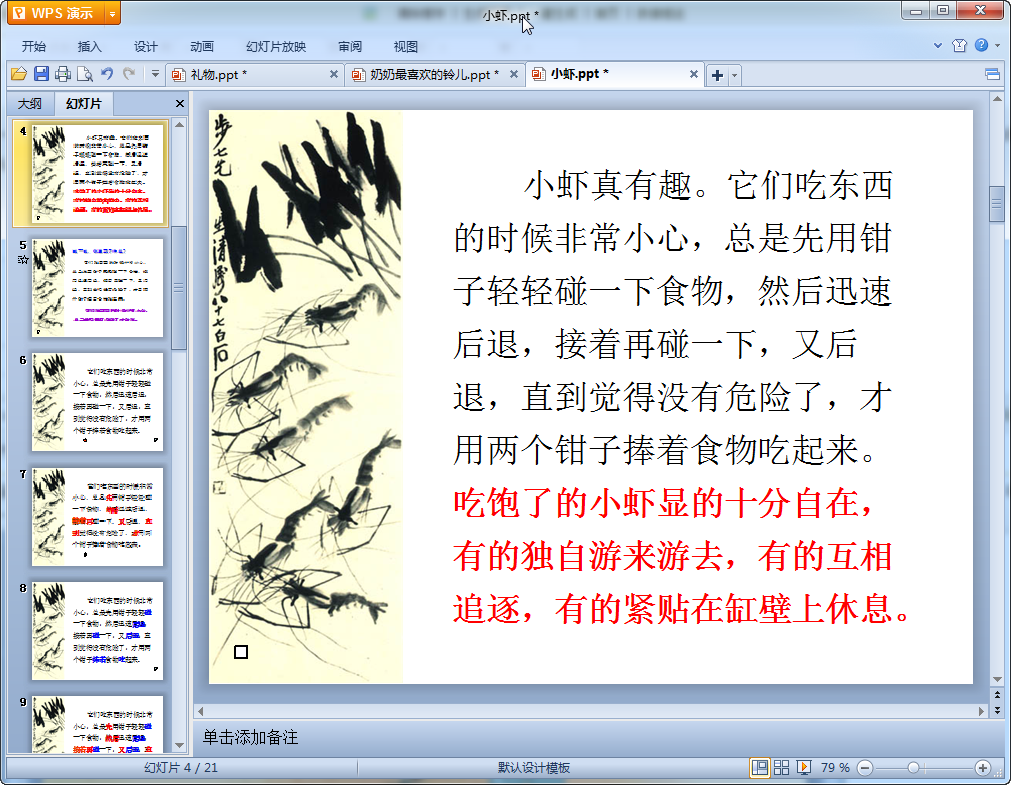Click the 79 % zoom level
This screenshot has width=1011, height=785.
[x=835, y=768]
